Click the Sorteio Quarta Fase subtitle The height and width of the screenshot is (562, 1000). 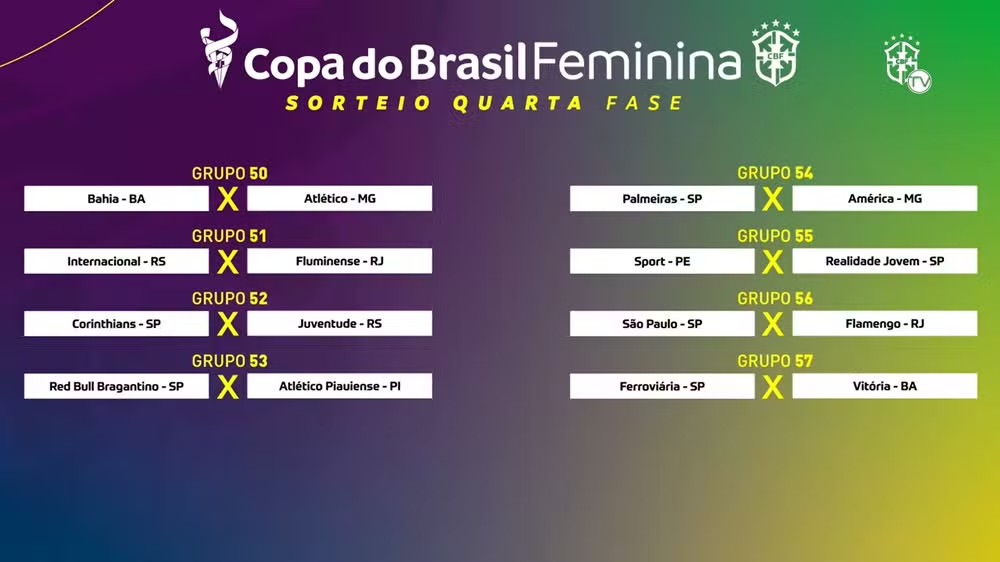485,103
